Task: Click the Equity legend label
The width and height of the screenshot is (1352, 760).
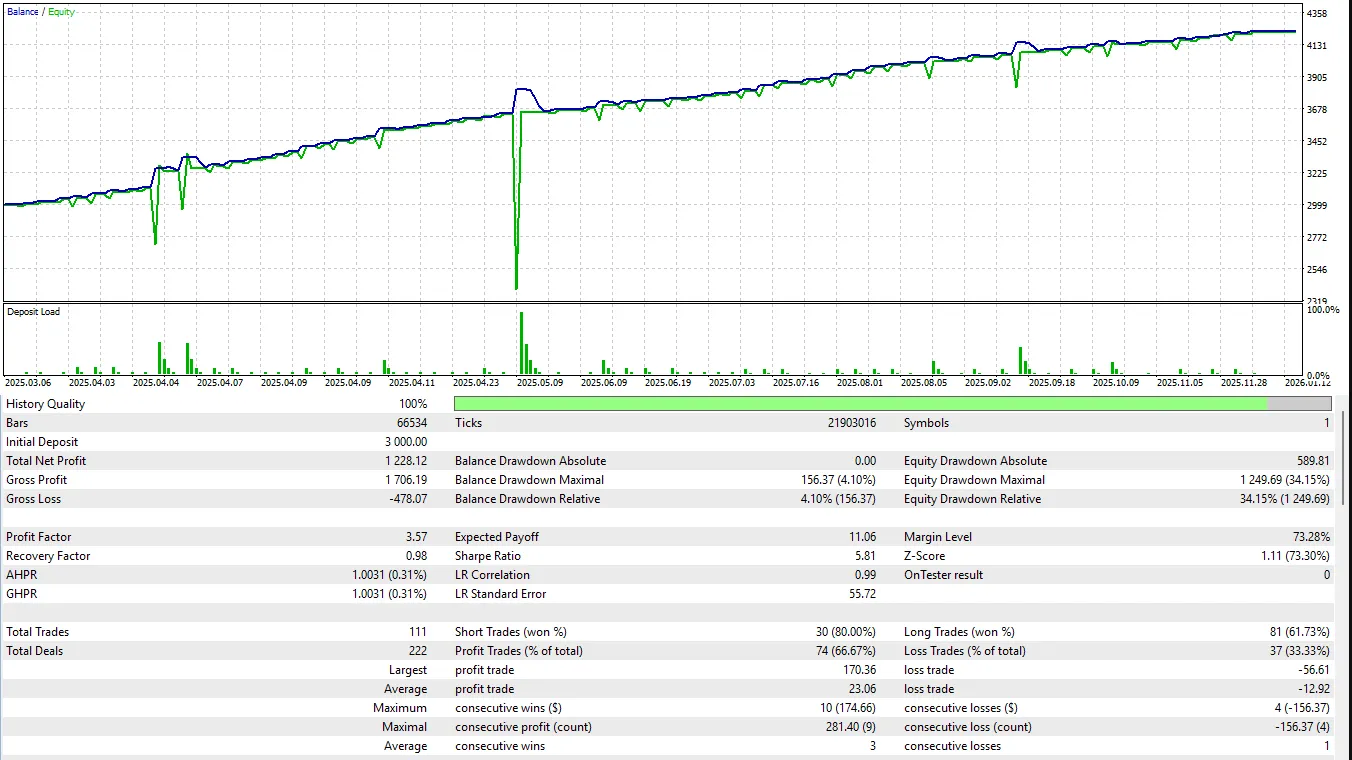Action: (61, 12)
